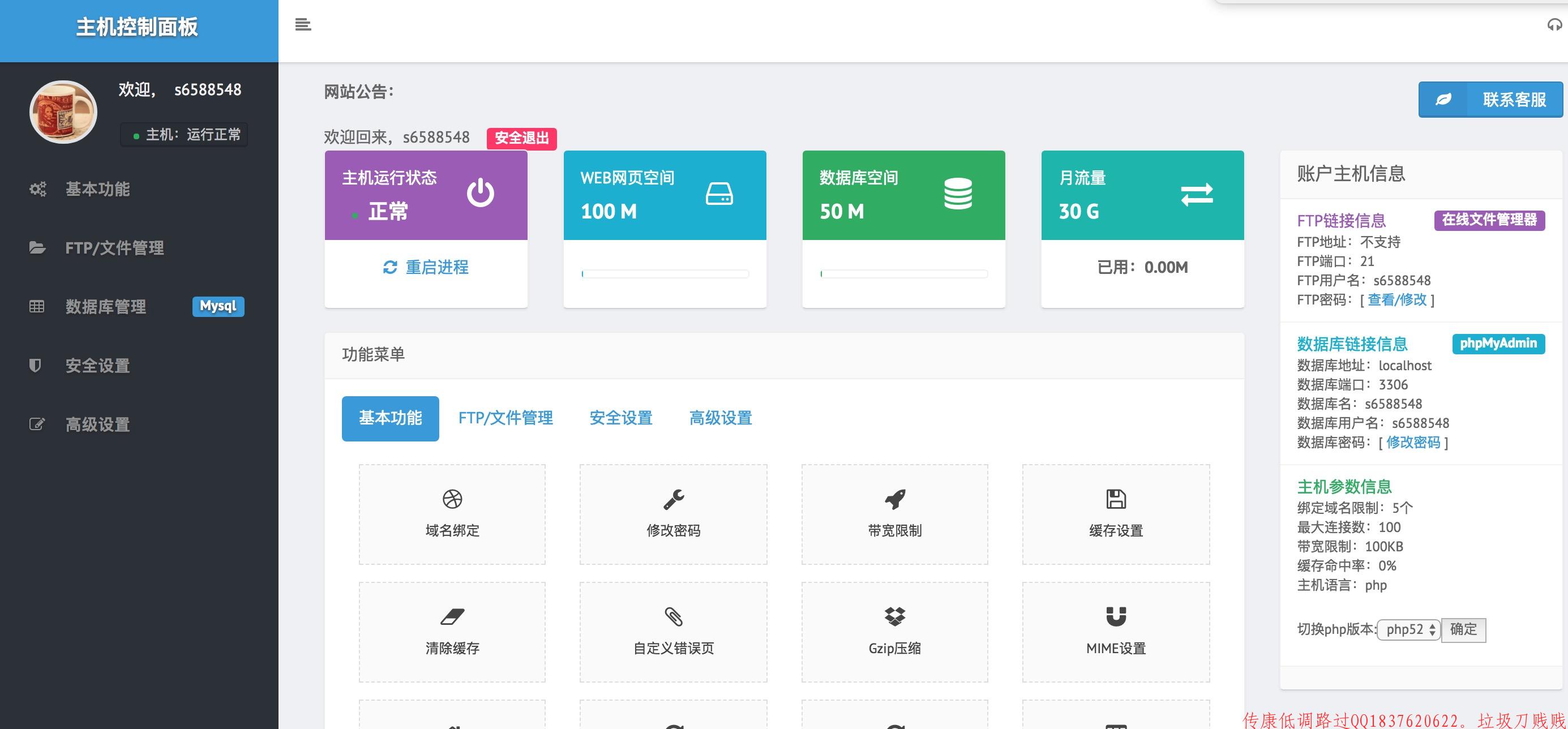
Task: Click the 数据库地址: localhost text
Action: (1364, 366)
